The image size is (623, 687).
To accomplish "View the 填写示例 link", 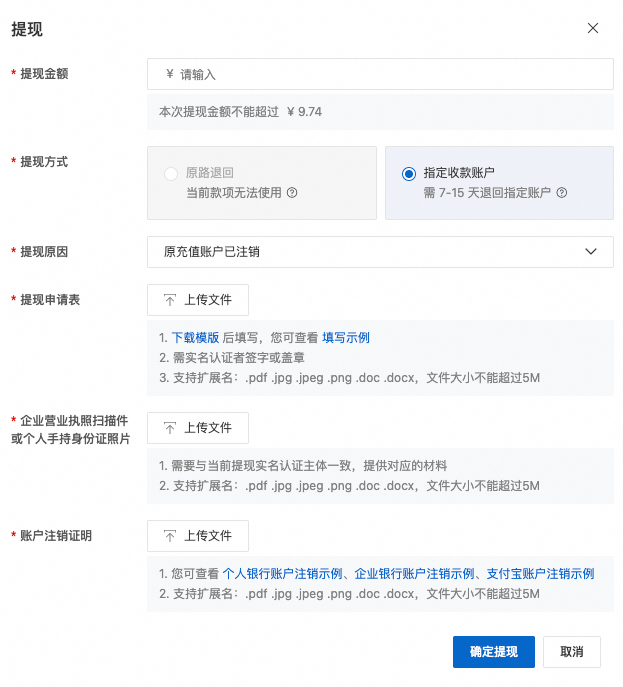I will [346, 338].
